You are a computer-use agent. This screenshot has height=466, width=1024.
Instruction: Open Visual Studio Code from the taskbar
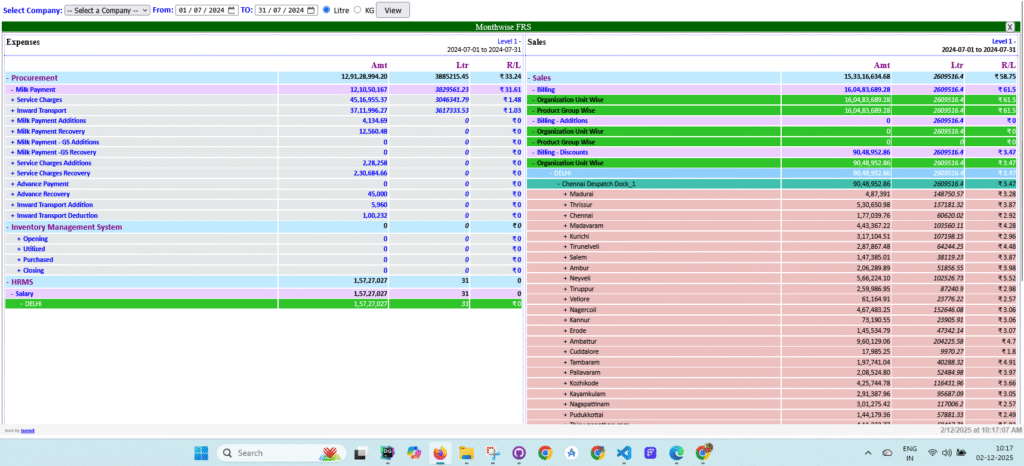click(623, 452)
